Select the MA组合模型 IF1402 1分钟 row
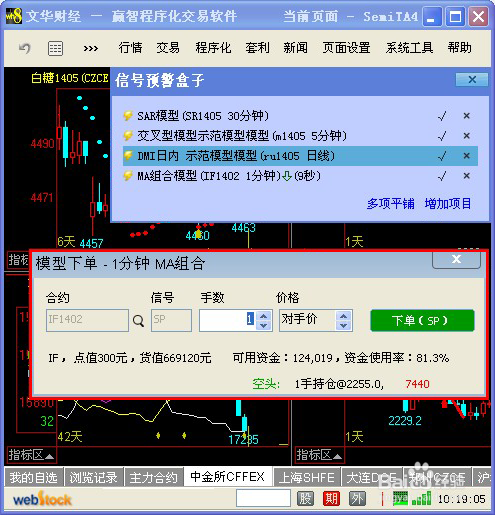The height and width of the screenshot is (515, 495). 300,176
